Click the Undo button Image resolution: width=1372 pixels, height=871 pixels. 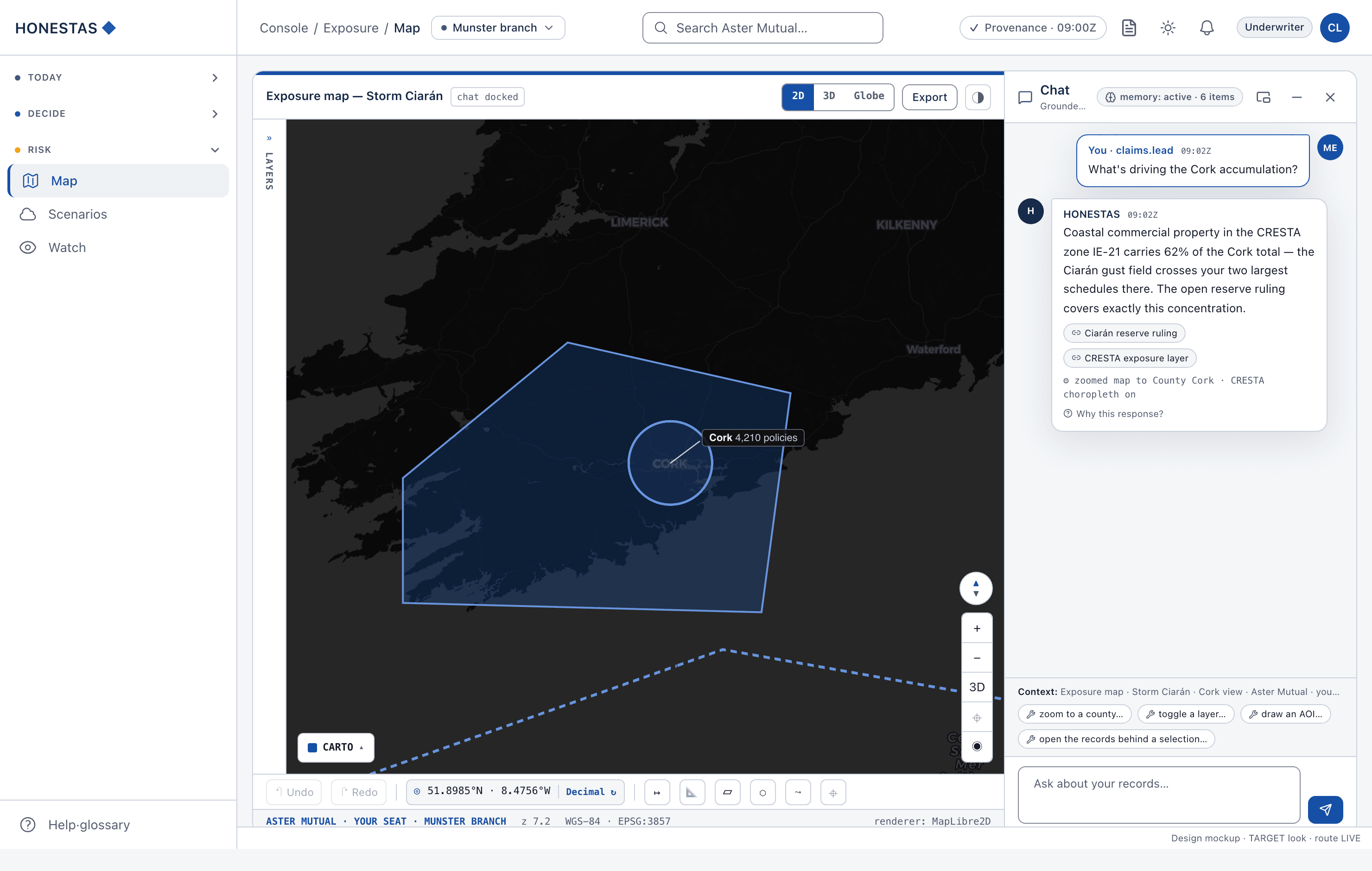[295, 792]
